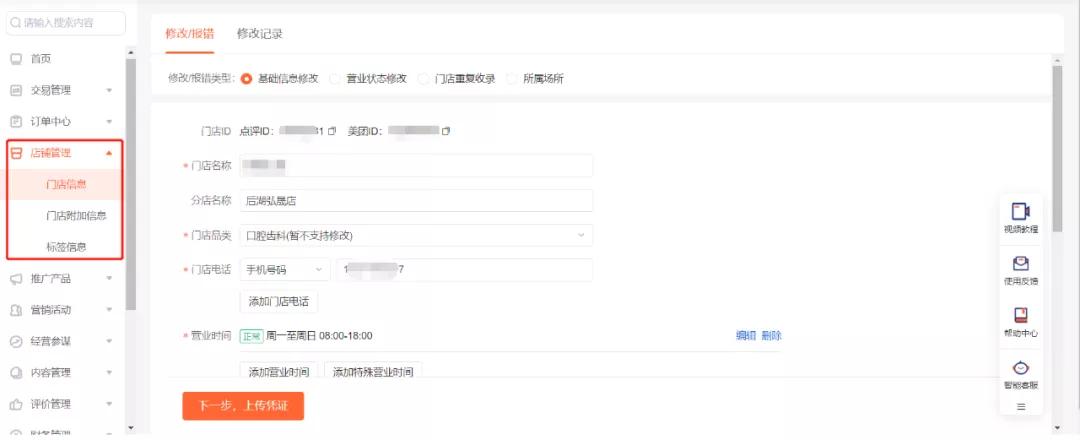The image size is (1080, 440).
Task: Expand the 交易管理 menu arrow
Action: [109, 90]
